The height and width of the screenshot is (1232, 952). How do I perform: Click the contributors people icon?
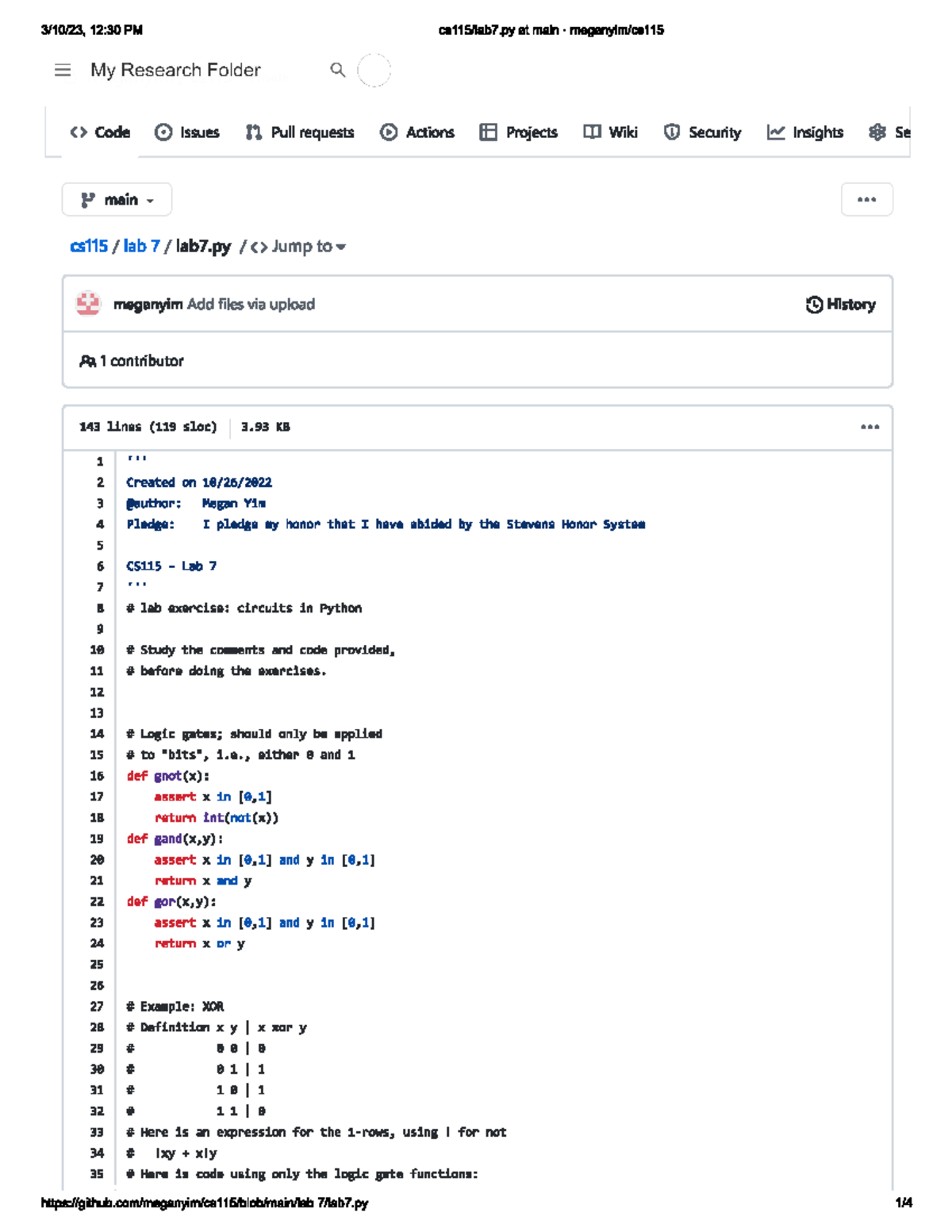tap(87, 361)
